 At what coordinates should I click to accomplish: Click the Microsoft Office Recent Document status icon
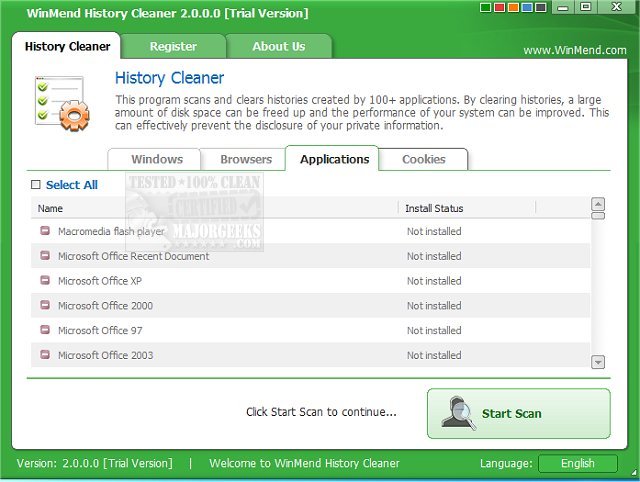pos(45,255)
